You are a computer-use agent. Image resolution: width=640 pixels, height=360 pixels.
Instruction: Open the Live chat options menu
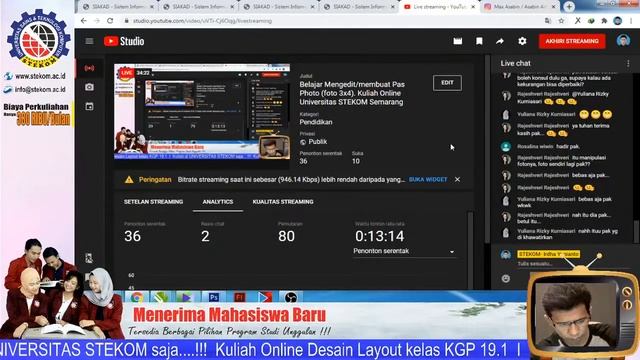[x=628, y=63]
